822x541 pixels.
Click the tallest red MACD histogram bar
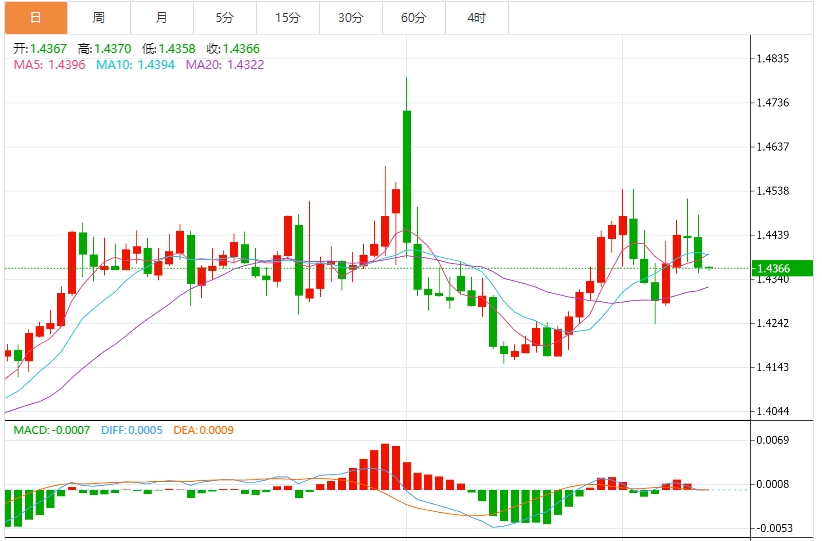pyautogui.click(x=385, y=467)
